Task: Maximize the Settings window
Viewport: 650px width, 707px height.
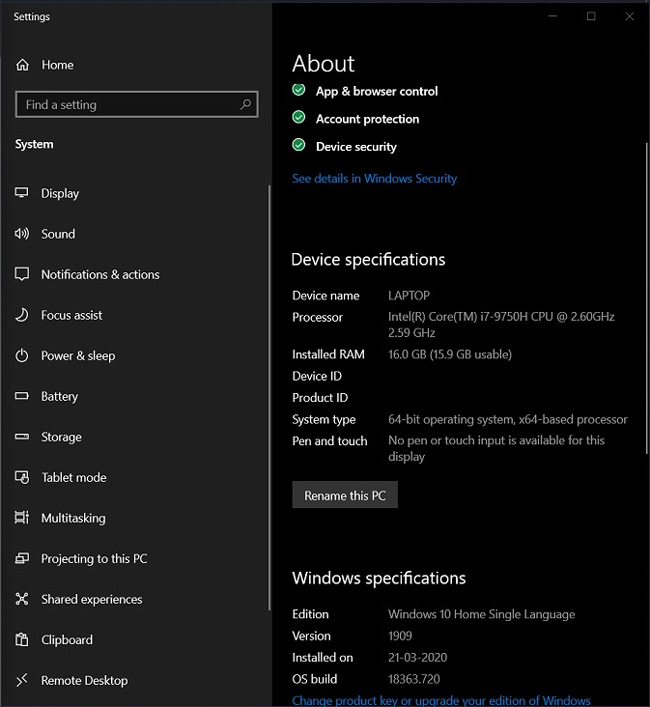Action: (x=591, y=16)
